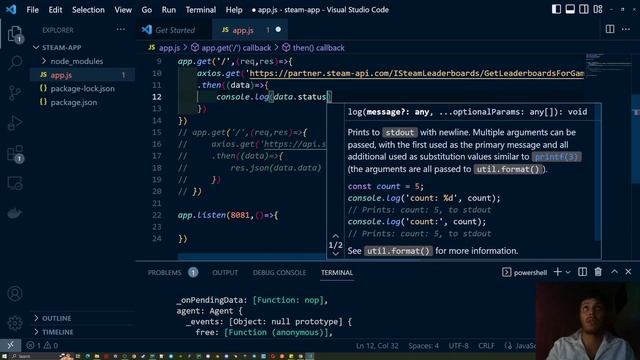The height and width of the screenshot is (360, 640).
Task: Switch to the TERMINAL panel tab
Action: [x=337, y=272]
